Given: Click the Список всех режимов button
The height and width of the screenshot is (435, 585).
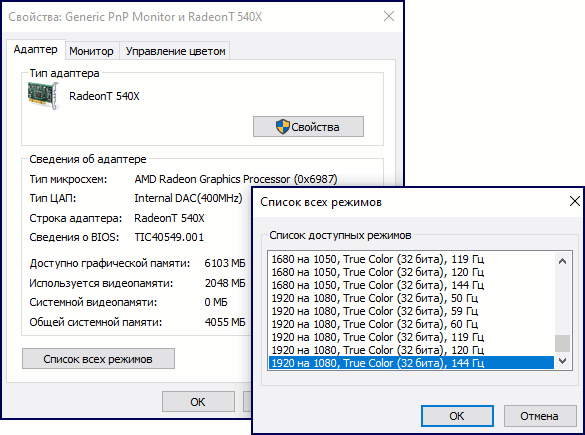Looking at the screenshot, I should coord(98,359).
